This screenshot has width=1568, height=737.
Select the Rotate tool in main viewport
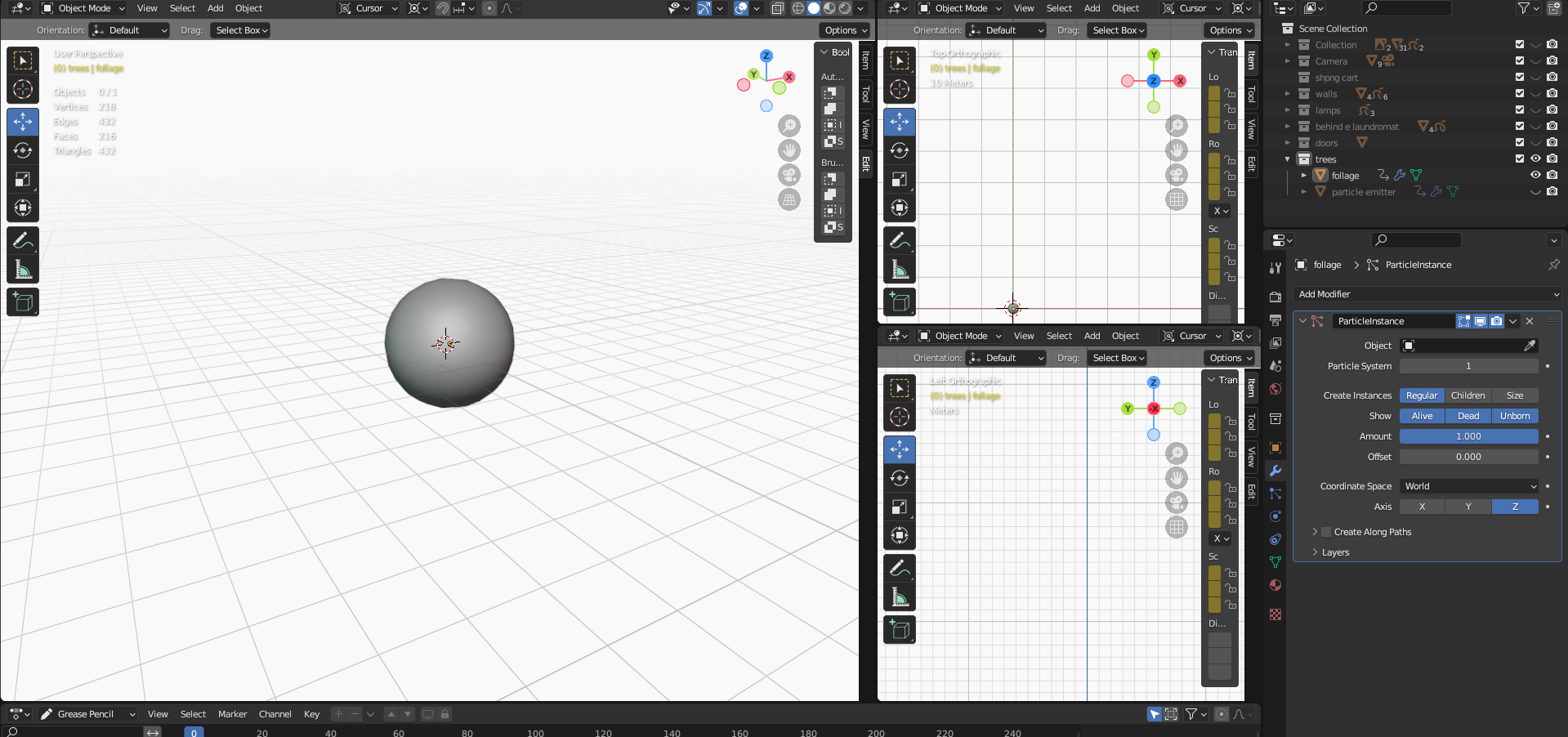click(x=23, y=150)
